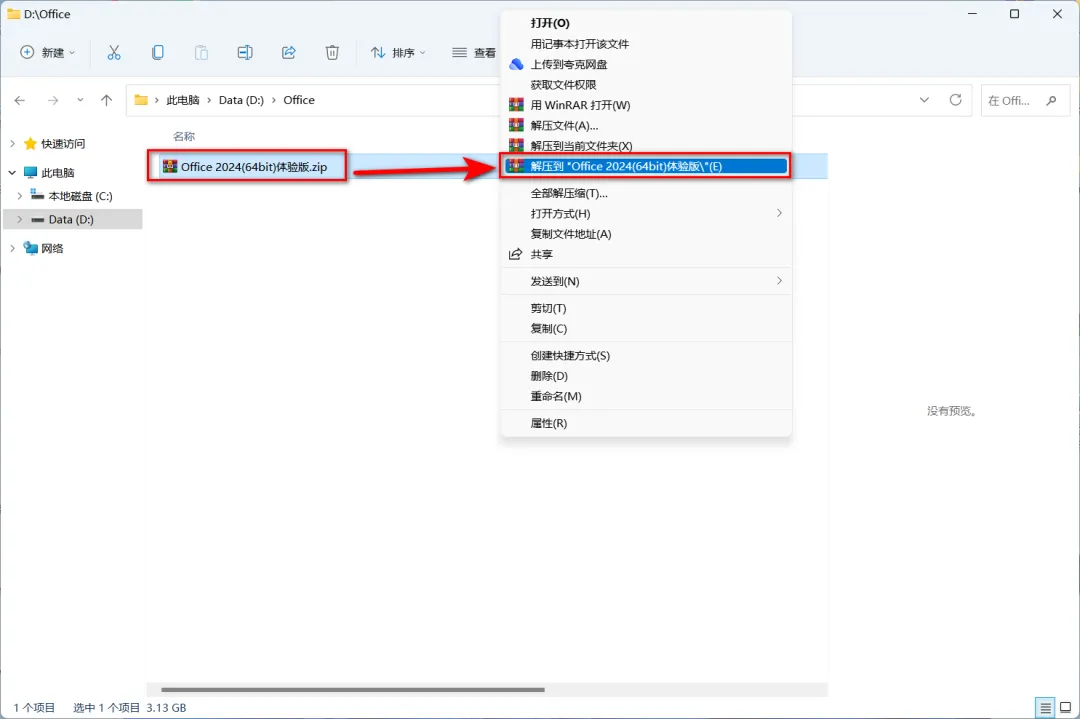Image resolution: width=1080 pixels, height=719 pixels.
Task: Choose 复制(C) in context menu
Action: pos(647,329)
